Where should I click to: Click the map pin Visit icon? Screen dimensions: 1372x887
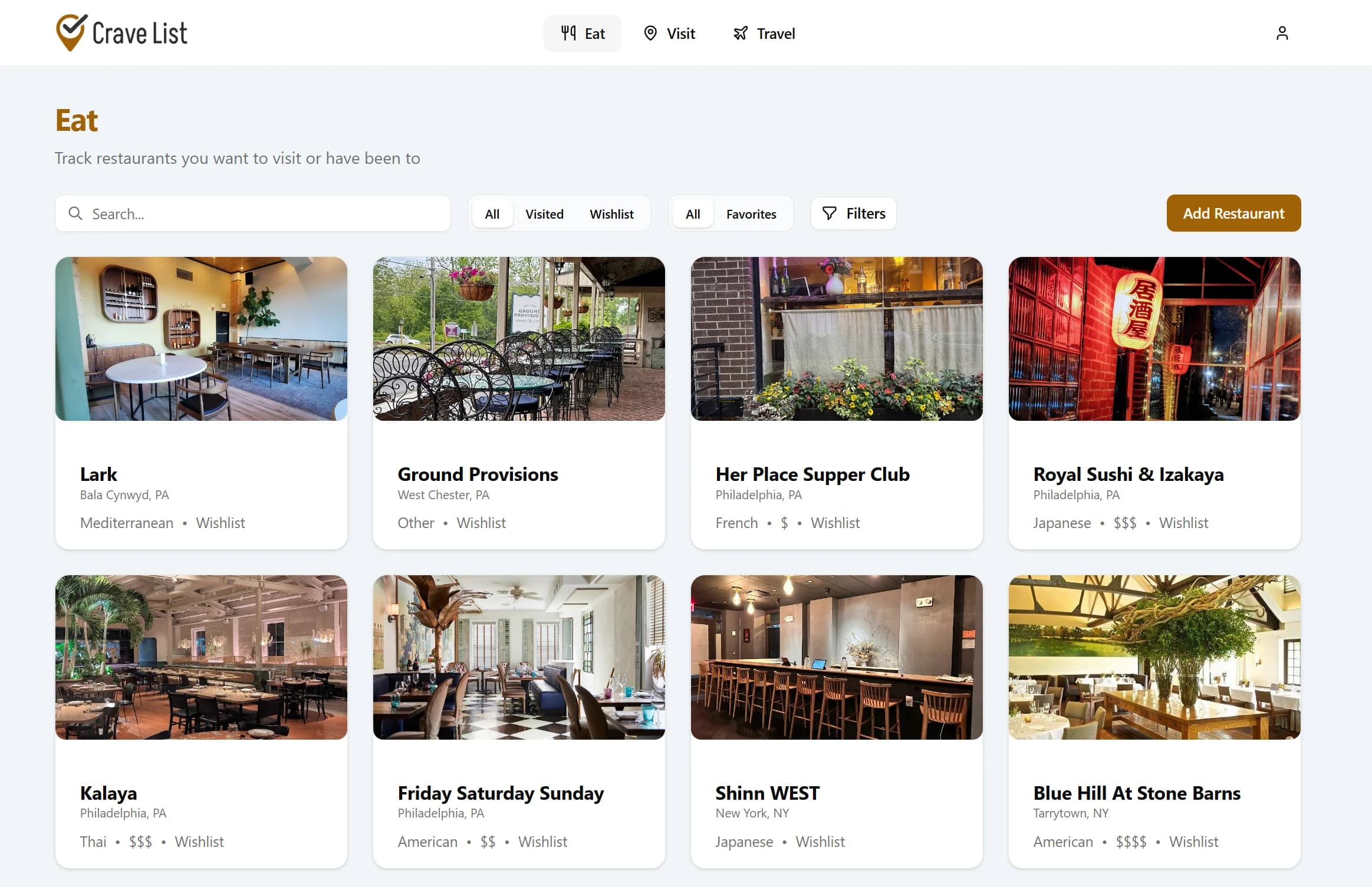click(x=650, y=33)
